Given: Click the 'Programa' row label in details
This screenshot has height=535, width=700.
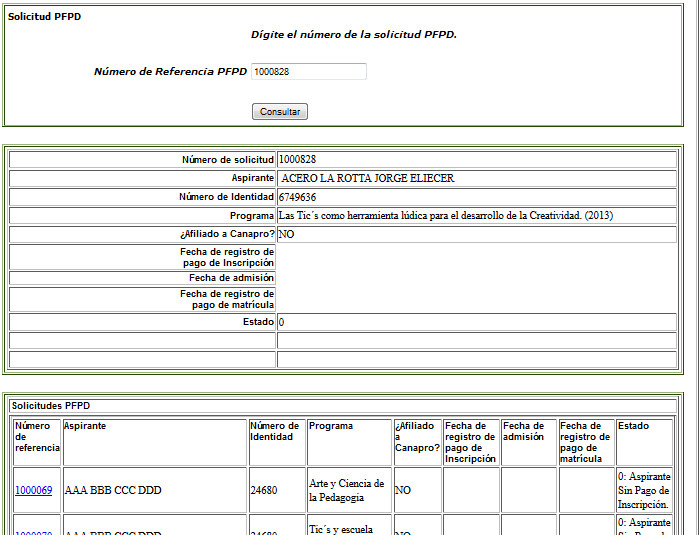Looking at the screenshot, I should tap(252, 216).
